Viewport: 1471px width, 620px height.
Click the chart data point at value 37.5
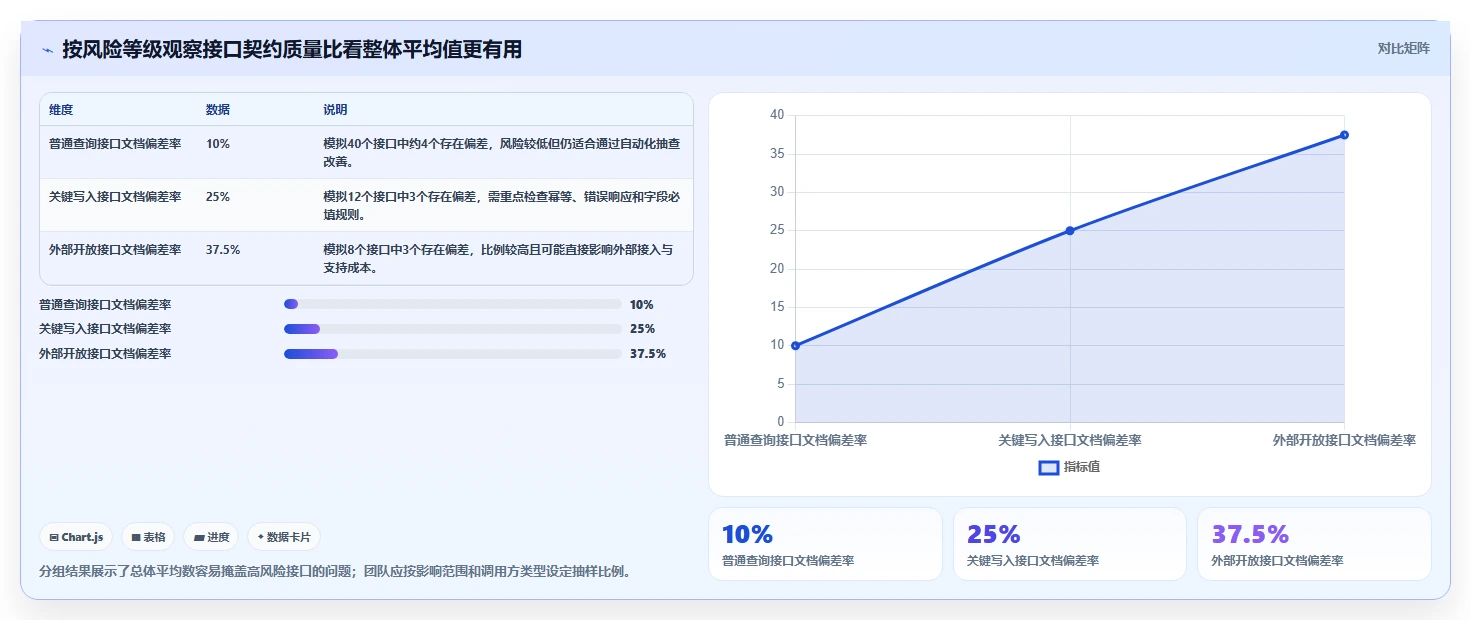tap(1344, 135)
